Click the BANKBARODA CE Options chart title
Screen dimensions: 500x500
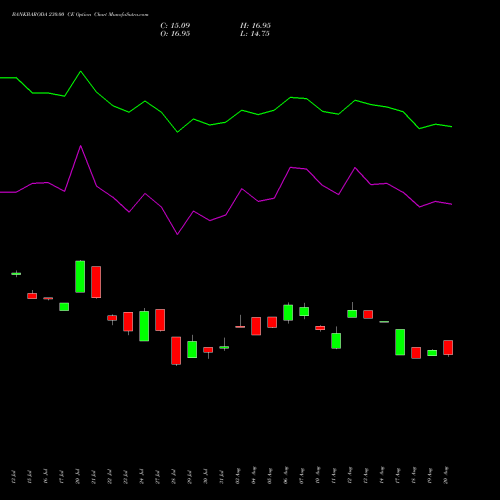pyautogui.click(x=80, y=15)
